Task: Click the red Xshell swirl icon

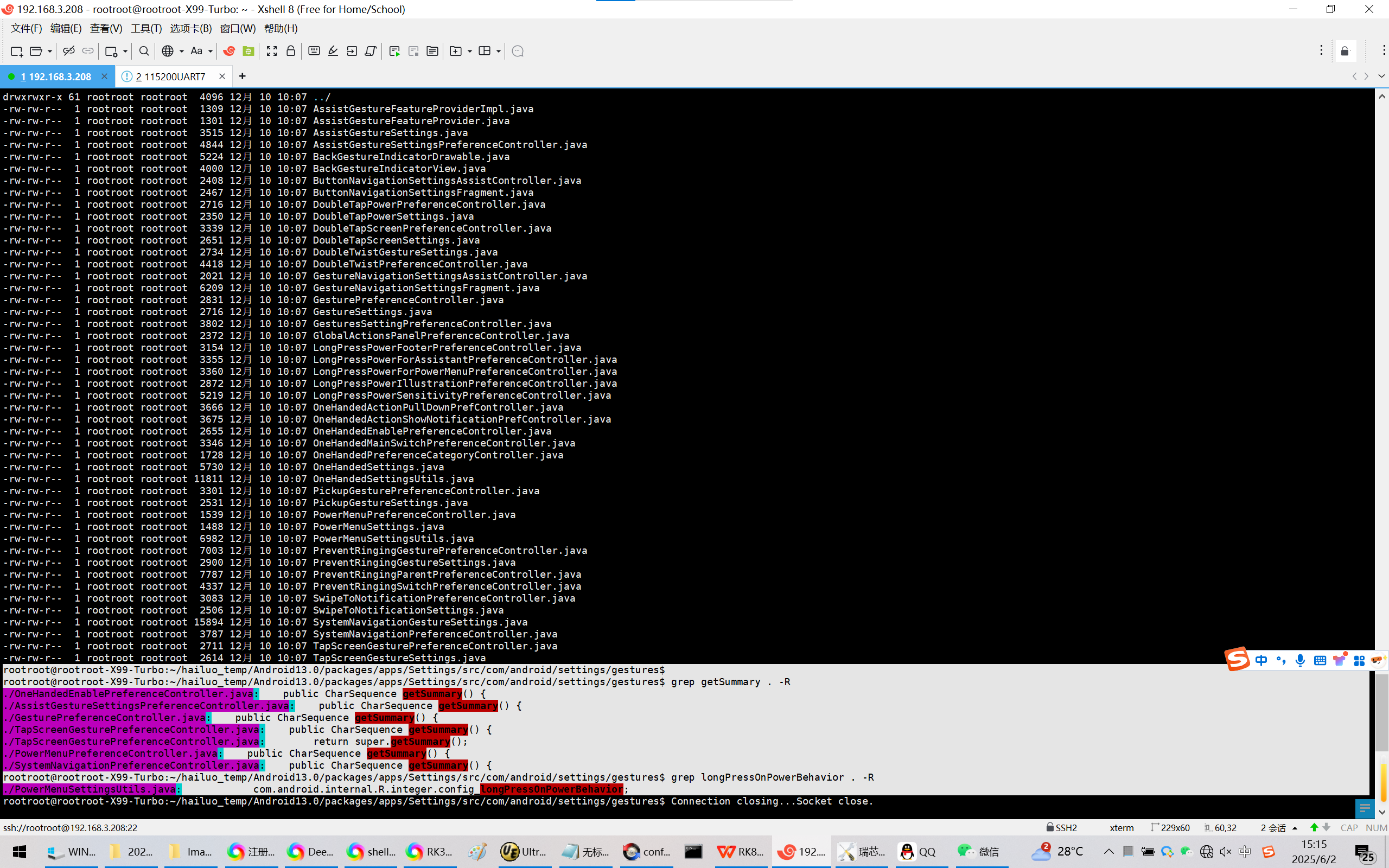Action: point(229,51)
